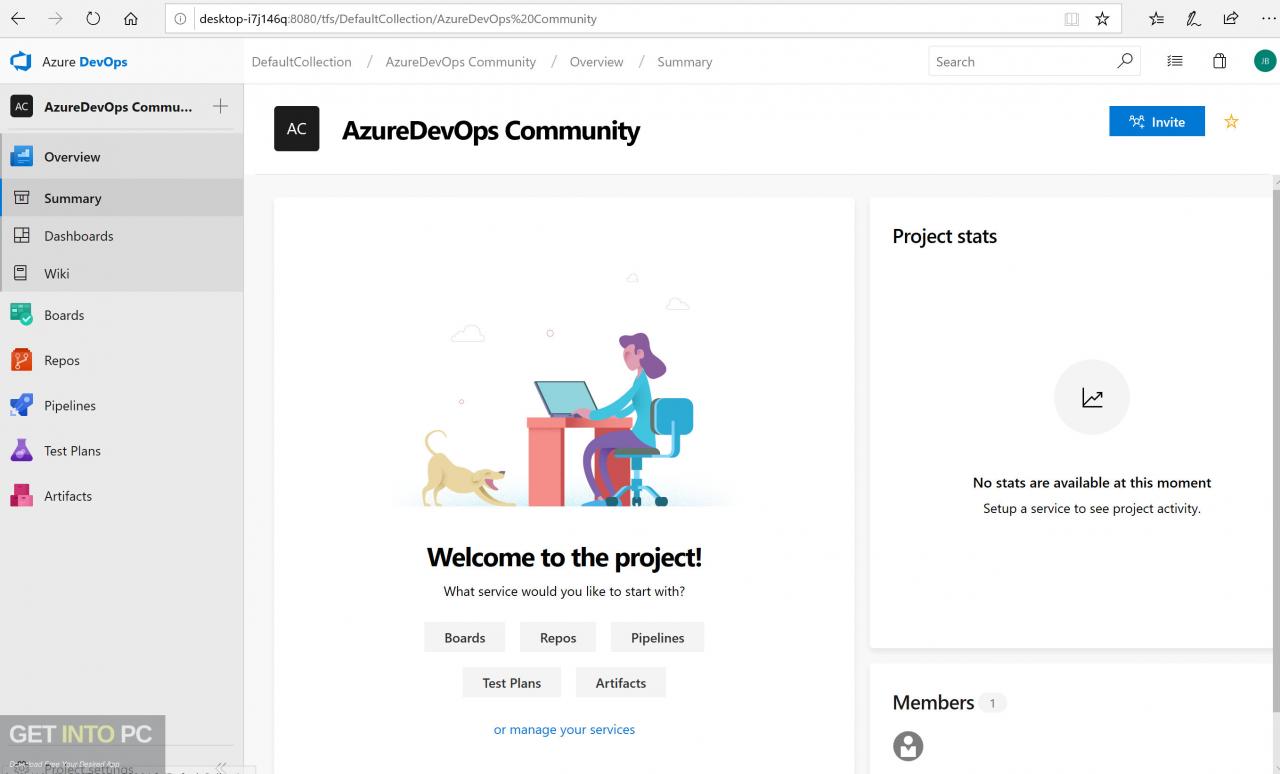The image size is (1280, 774).
Task: Click AzureDevOps Community in the breadcrumb
Action: coord(461,62)
